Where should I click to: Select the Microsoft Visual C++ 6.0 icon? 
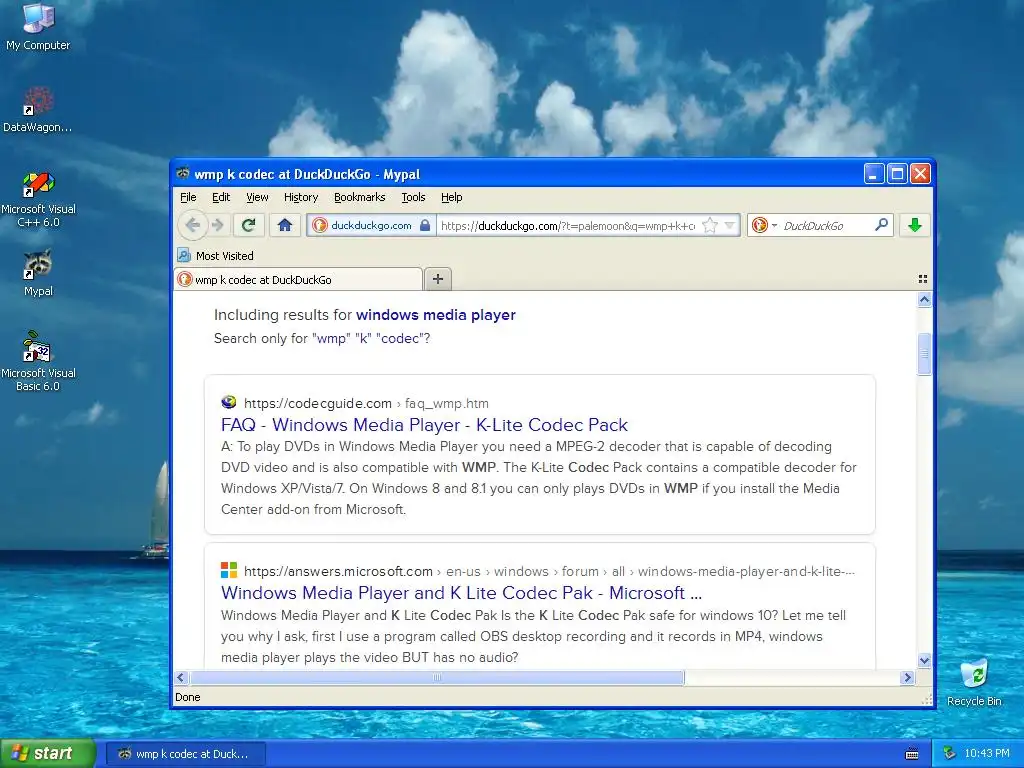[x=38, y=200]
